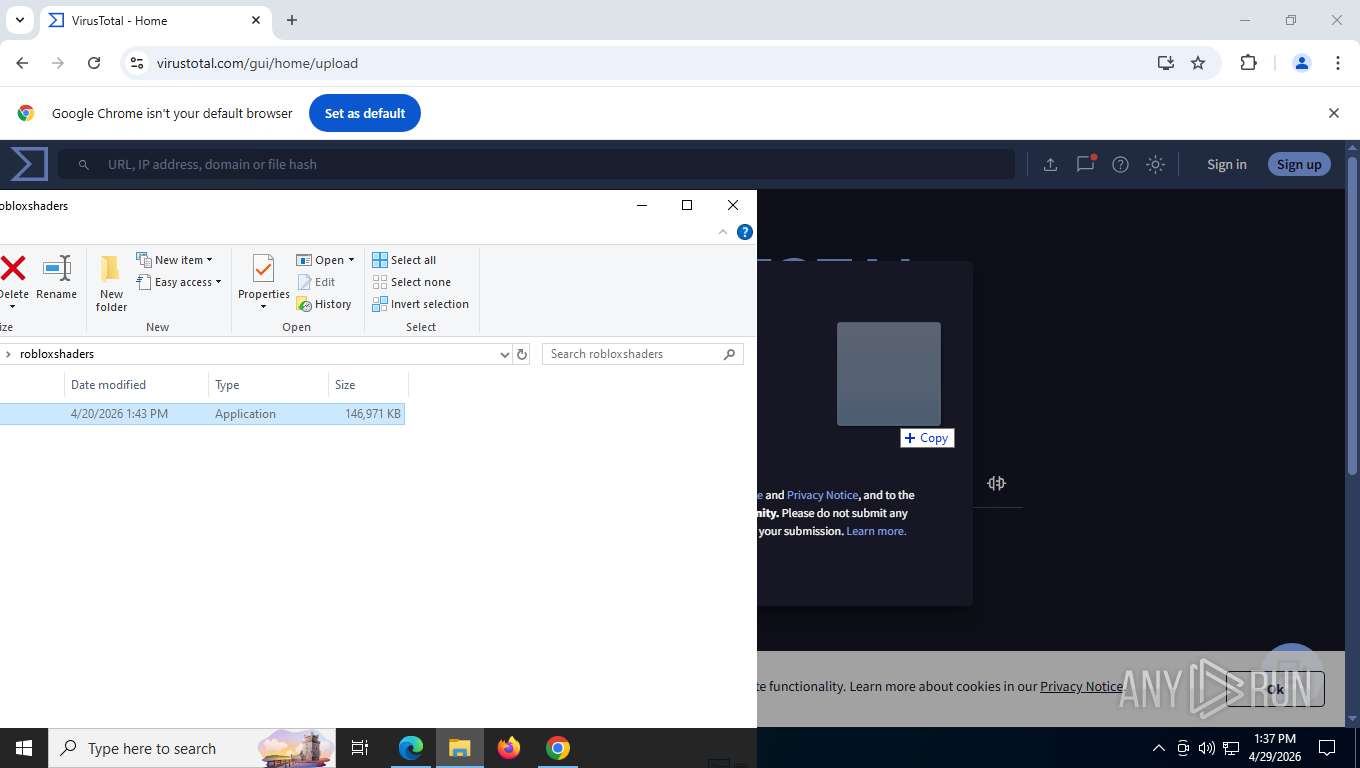The image size is (1360, 768).
Task: Click the install app icon in the address bar
Action: [1165, 63]
